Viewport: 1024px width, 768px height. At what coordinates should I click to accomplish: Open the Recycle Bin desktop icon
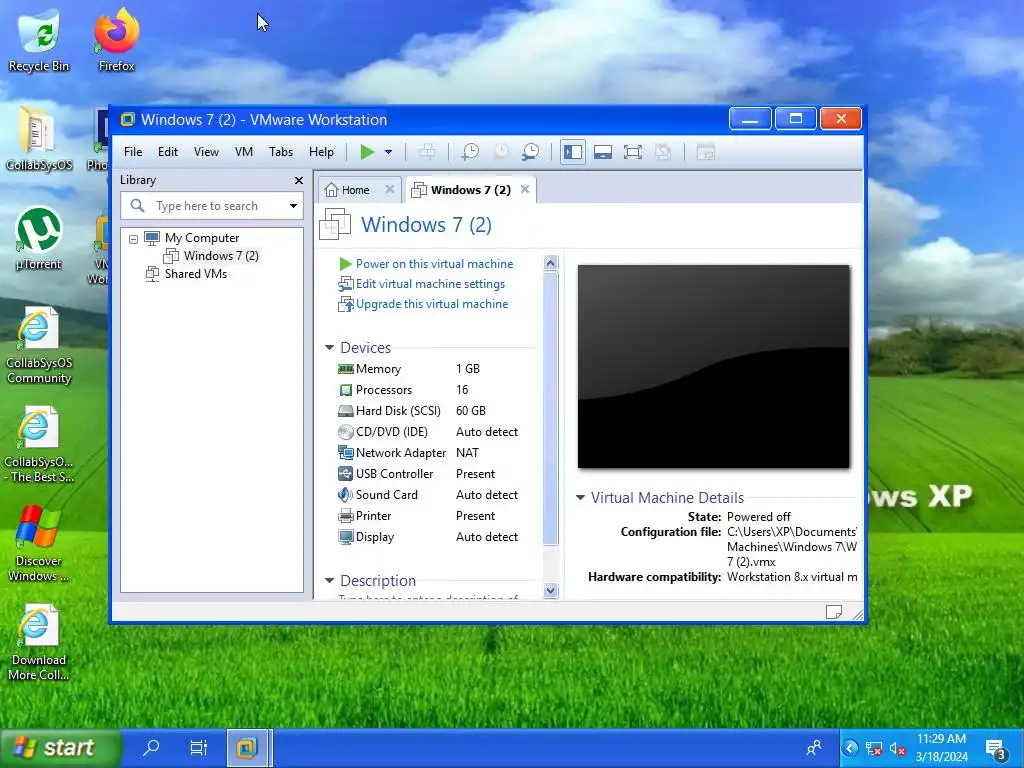(39, 40)
